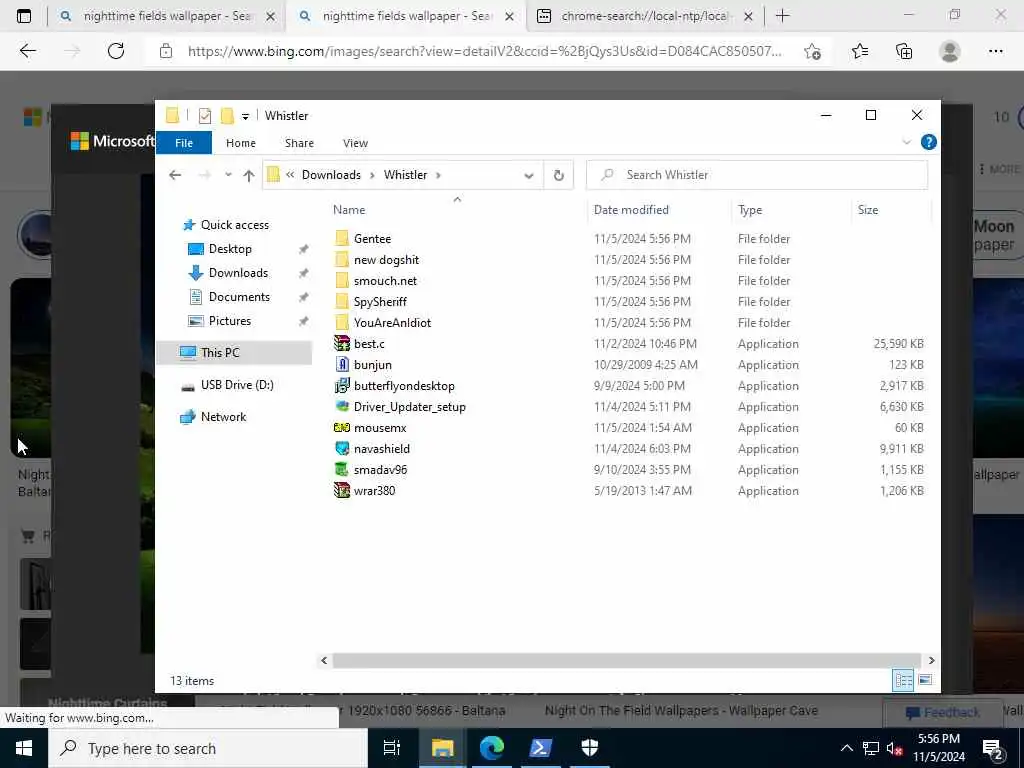
Task: Click the Explorer Back arrow
Action: pos(175,175)
